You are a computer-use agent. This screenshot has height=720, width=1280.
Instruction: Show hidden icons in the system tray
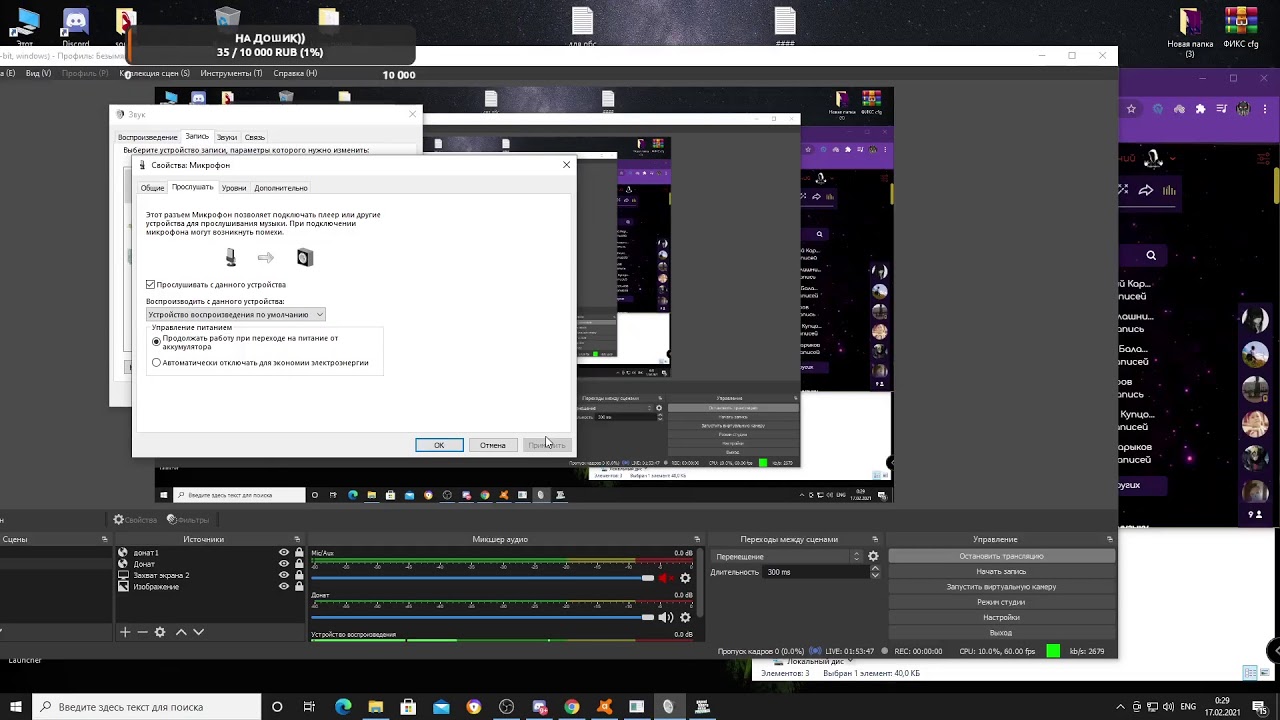pos(1120,707)
